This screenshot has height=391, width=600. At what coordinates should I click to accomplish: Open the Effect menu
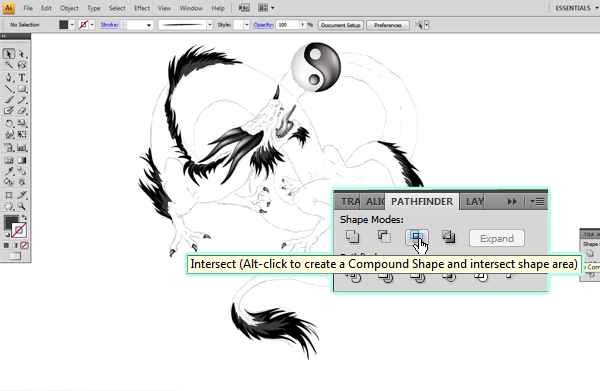click(x=142, y=8)
